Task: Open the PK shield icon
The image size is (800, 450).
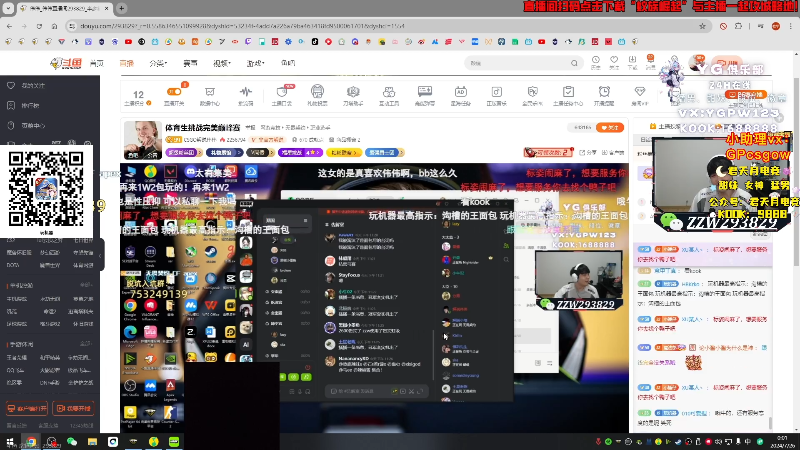Action: pos(532,95)
